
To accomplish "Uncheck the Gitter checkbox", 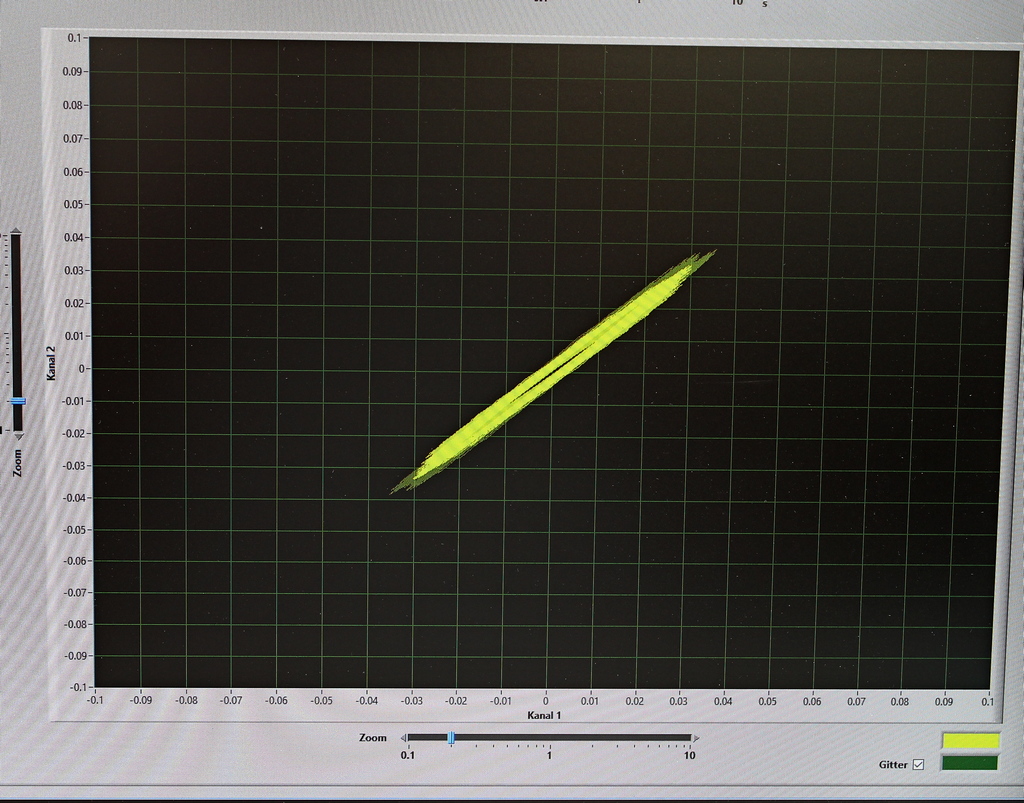I will point(918,765).
